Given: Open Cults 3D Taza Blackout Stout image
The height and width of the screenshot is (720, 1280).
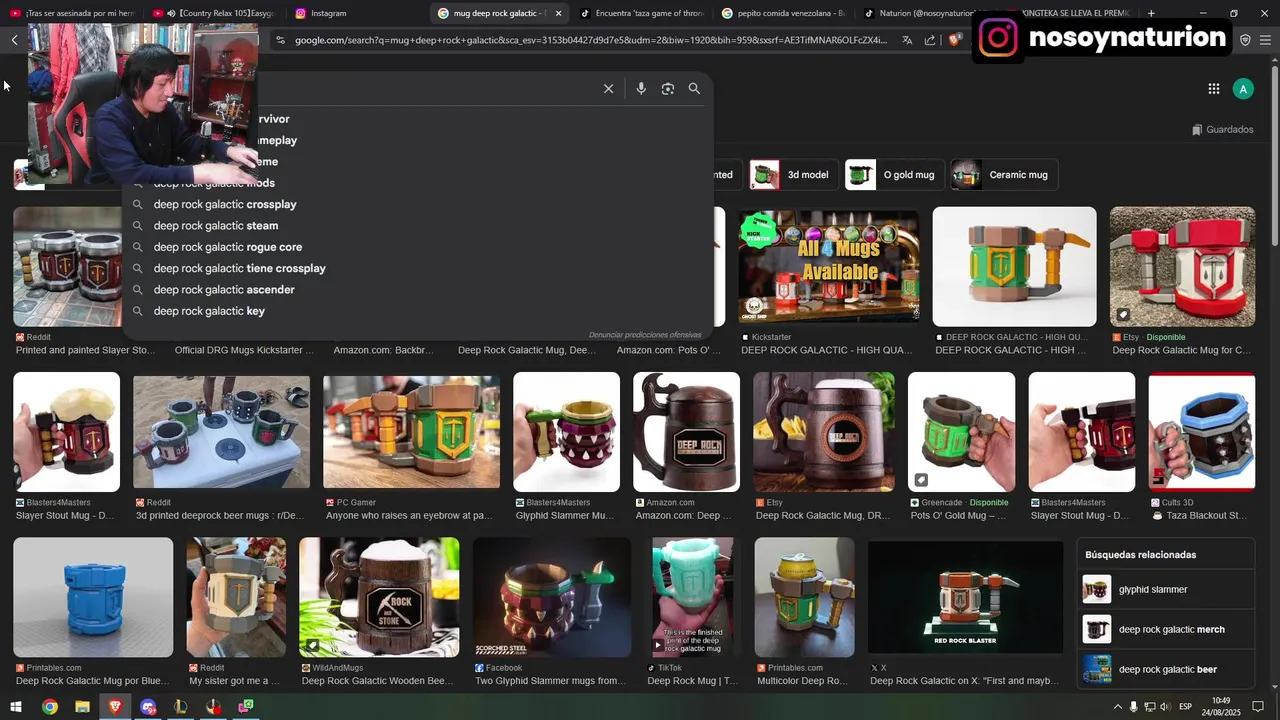Looking at the screenshot, I should (x=1201, y=432).
